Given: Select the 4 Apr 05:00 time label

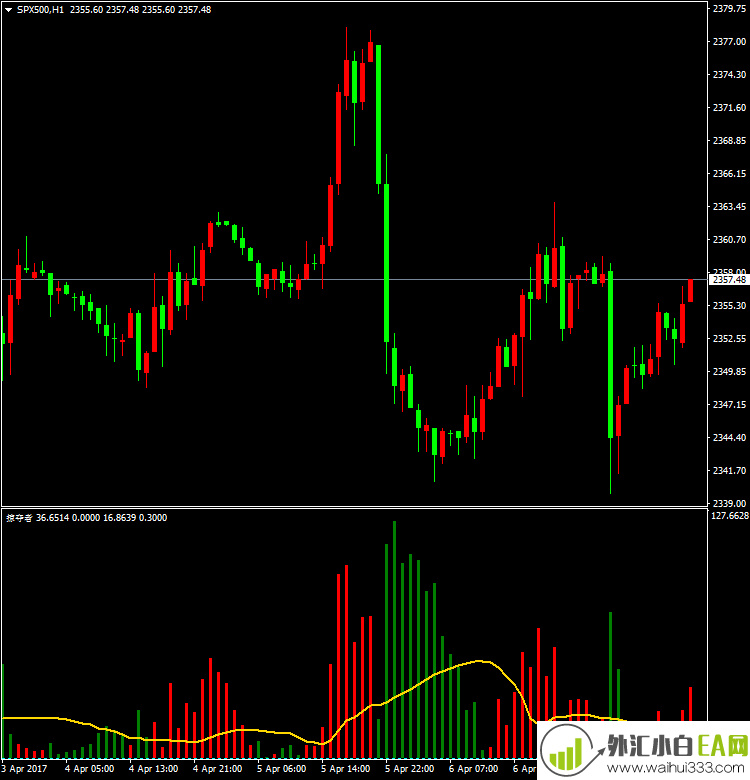Looking at the screenshot, I should click(x=89, y=769).
